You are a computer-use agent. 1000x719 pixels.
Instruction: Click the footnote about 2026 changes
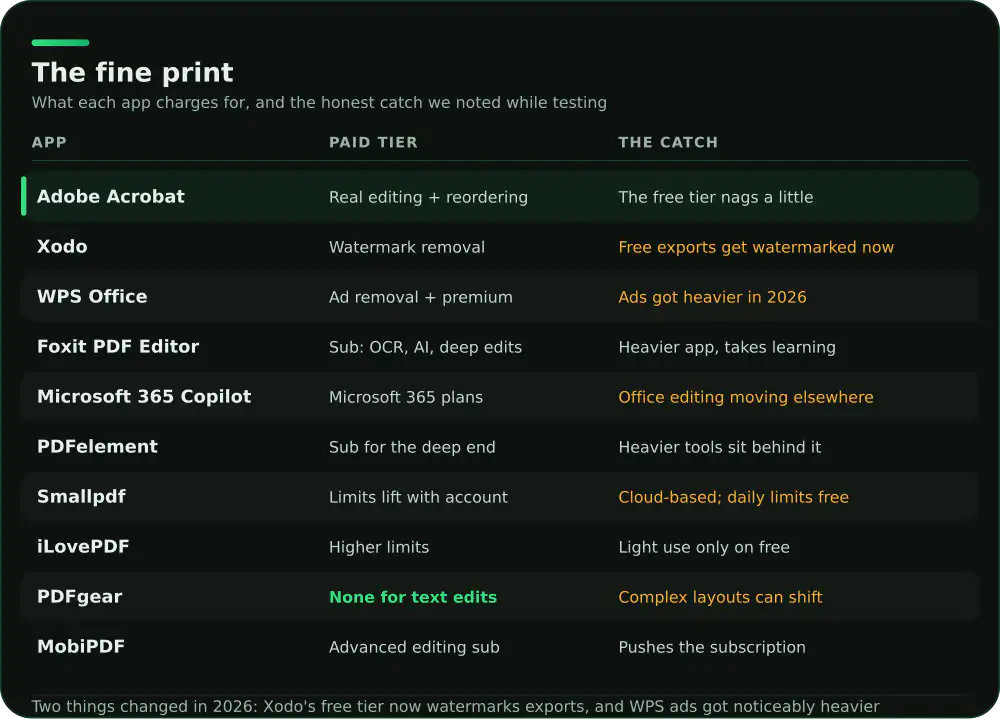coord(455,706)
